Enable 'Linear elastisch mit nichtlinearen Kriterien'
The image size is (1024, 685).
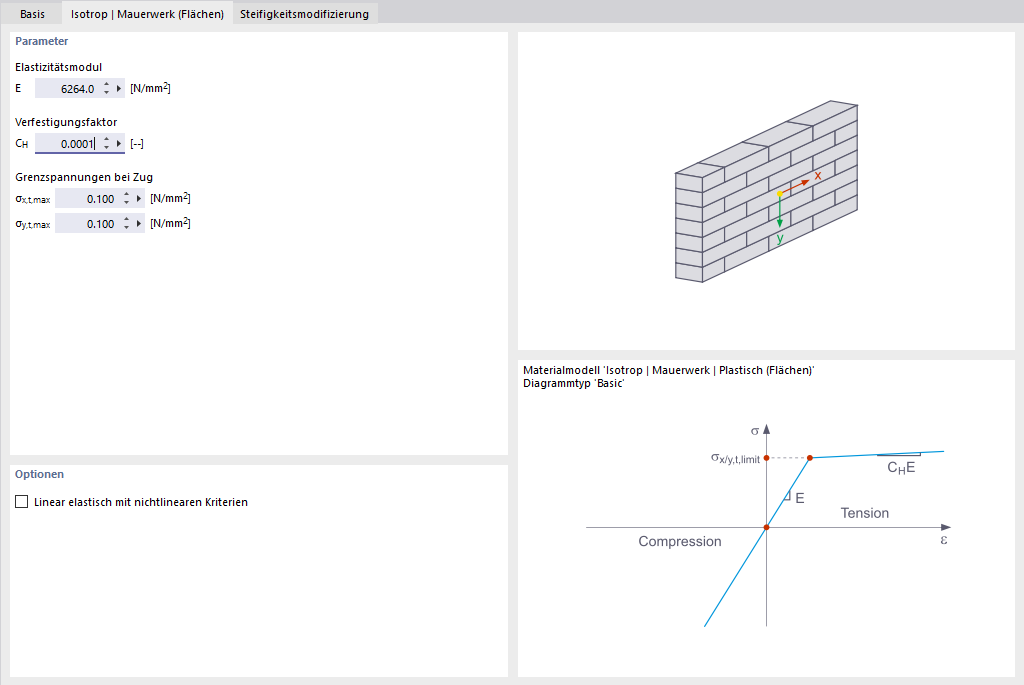(21, 501)
